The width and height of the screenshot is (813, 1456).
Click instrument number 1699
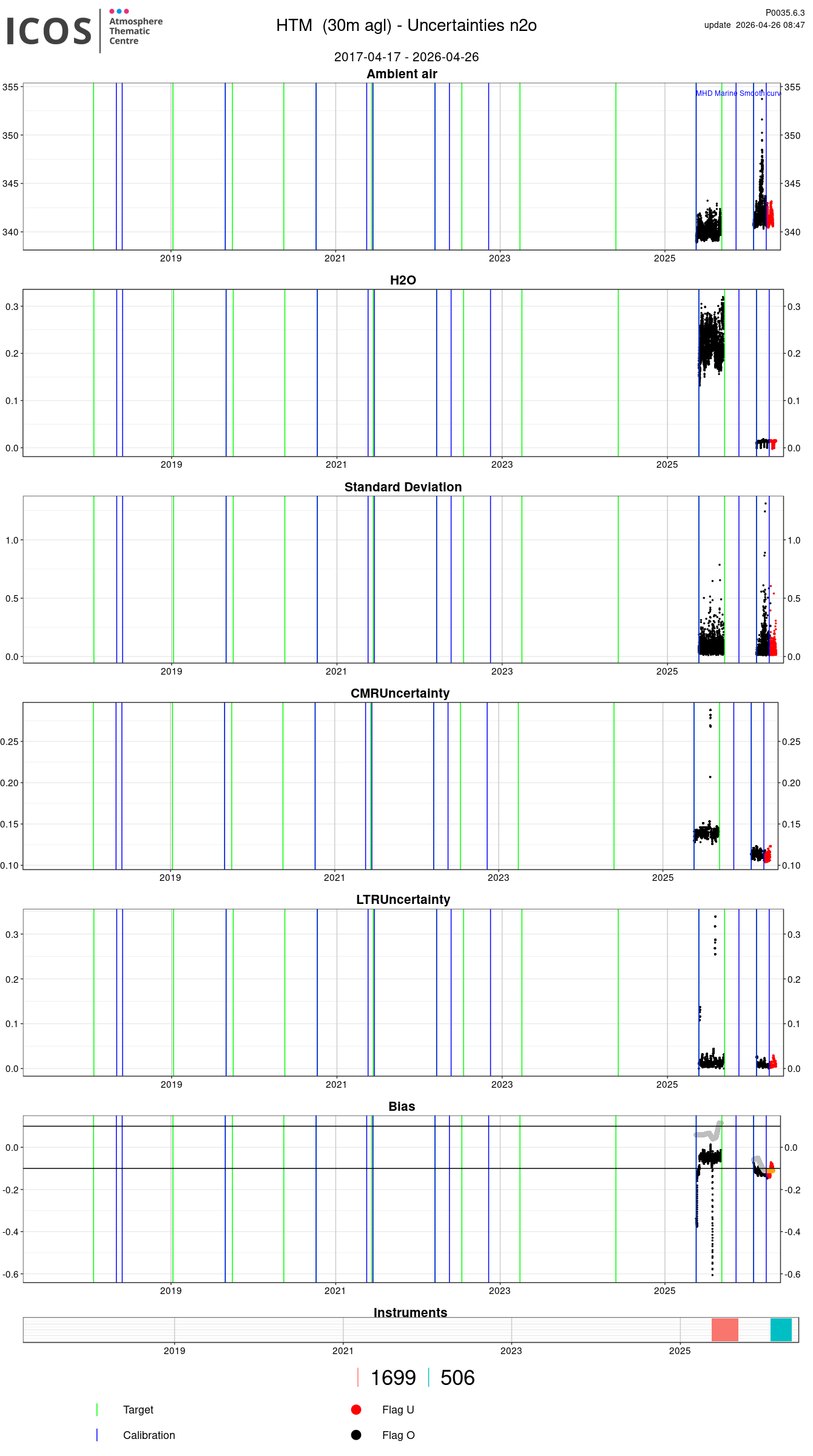393,1378
